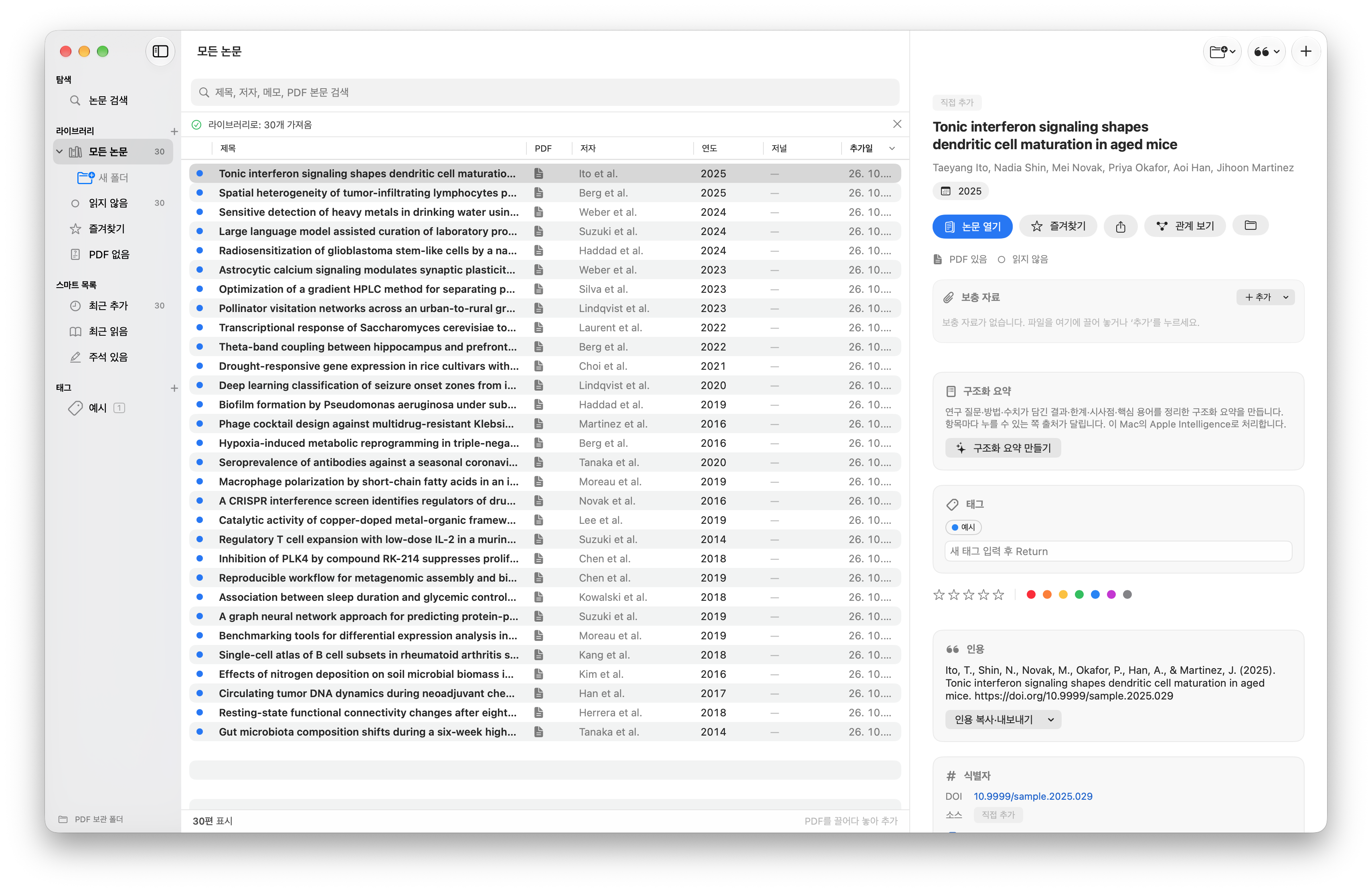Viewport: 1372px width, 892px height.
Task: Sort by 추가일 column chevron
Action: (x=892, y=149)
